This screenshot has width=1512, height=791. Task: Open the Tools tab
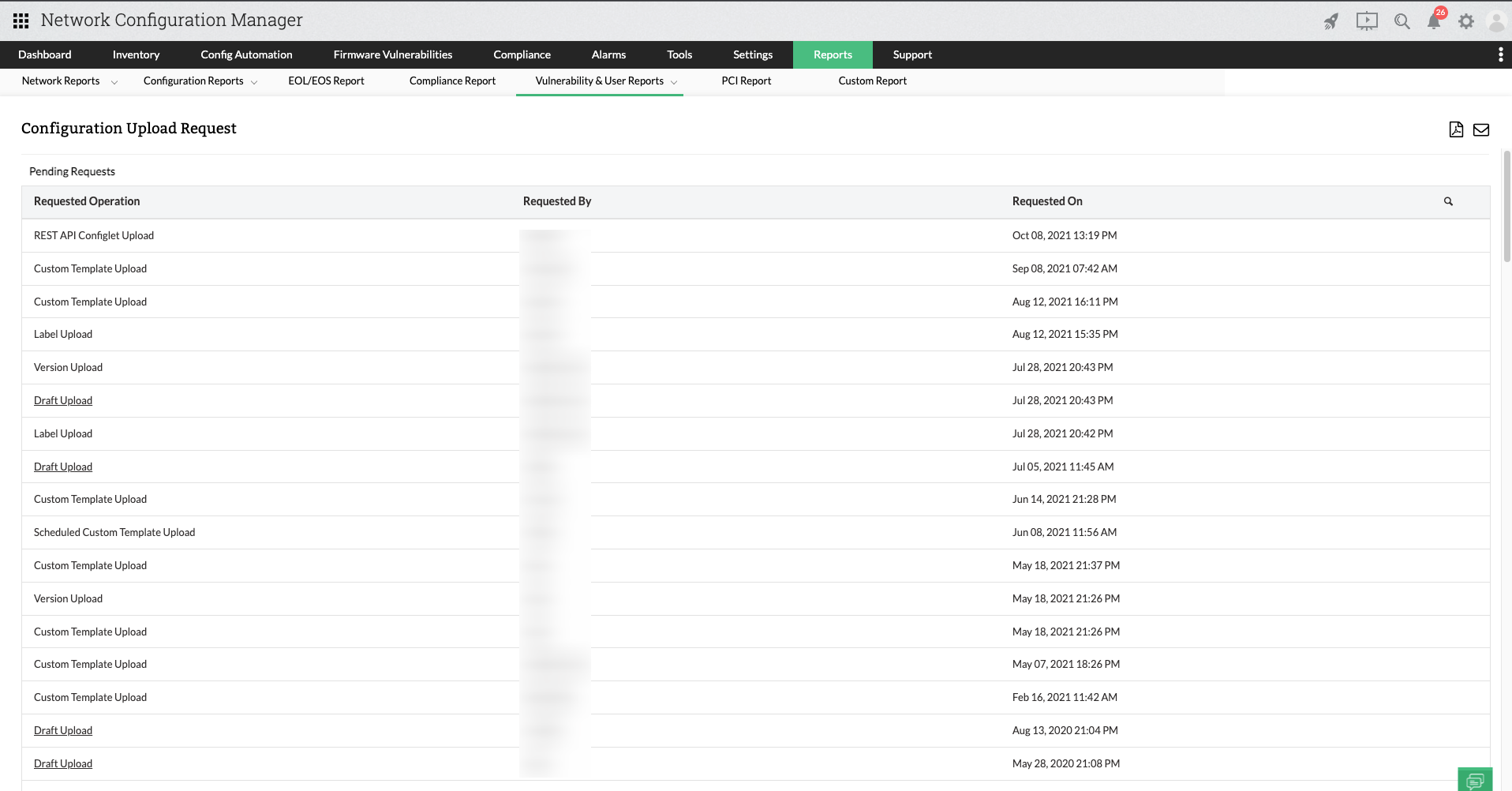[x=679, y=54]
